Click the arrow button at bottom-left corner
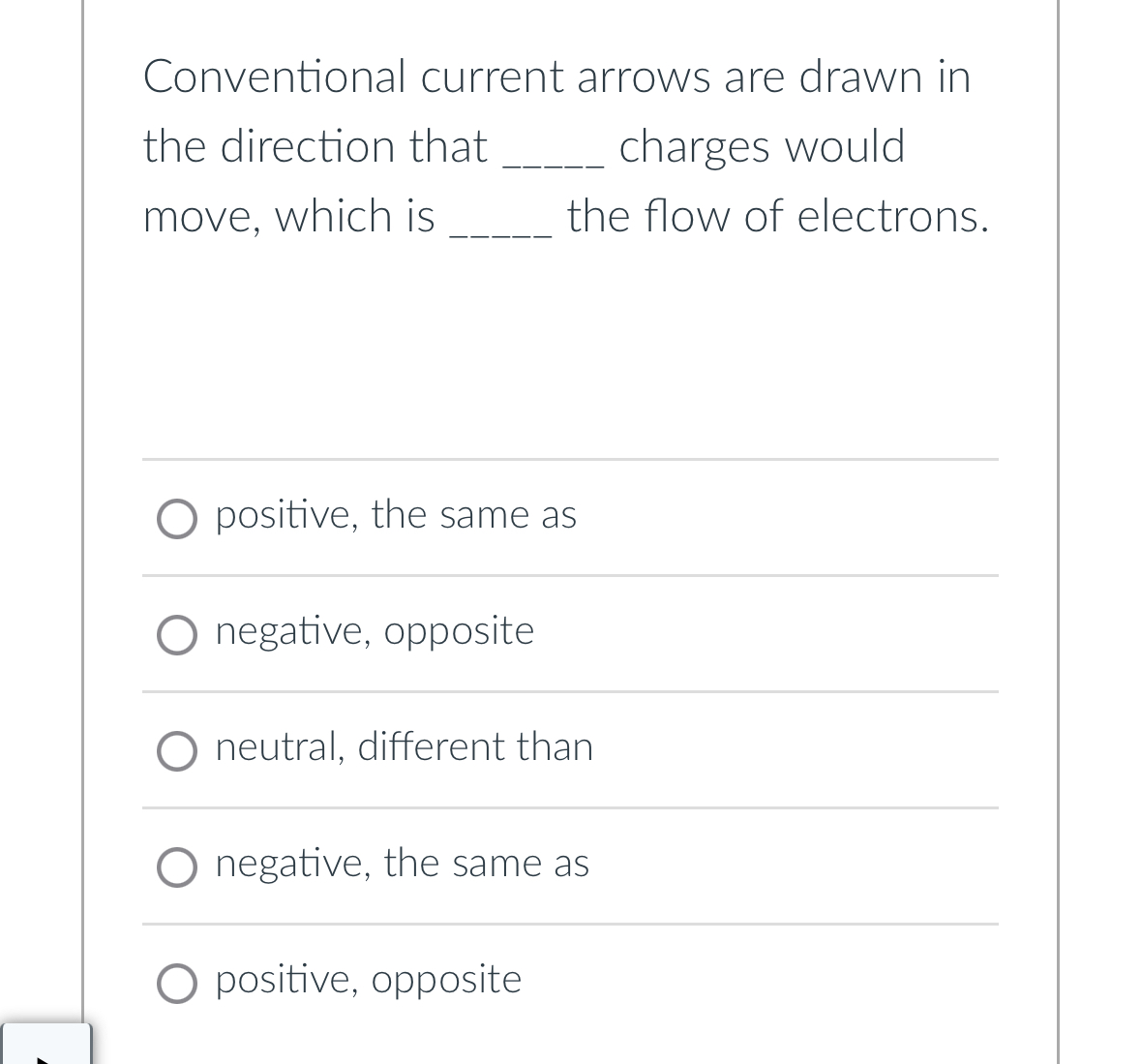Screen dimensions: 1141x1064 coord(46,1044)
